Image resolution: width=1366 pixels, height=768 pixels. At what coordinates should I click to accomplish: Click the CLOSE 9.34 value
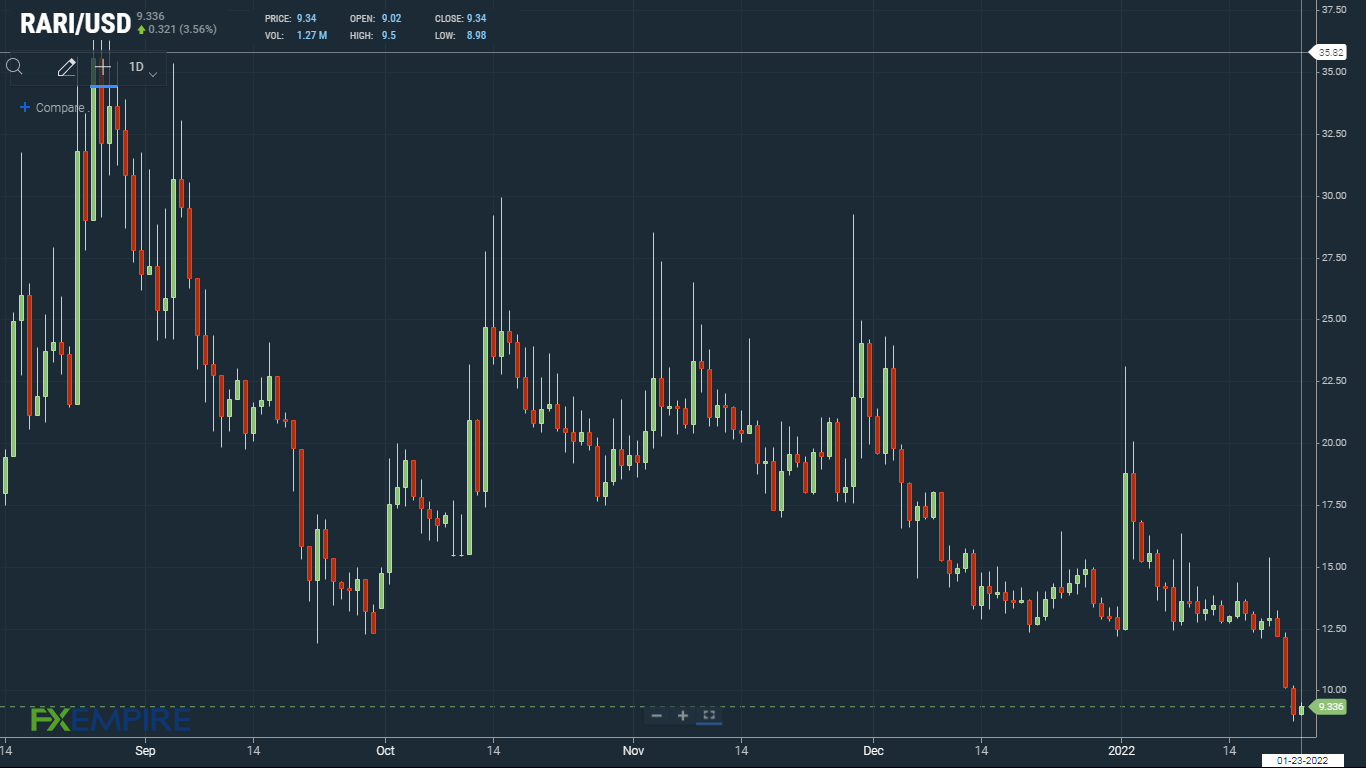click(x=477, y=19)
